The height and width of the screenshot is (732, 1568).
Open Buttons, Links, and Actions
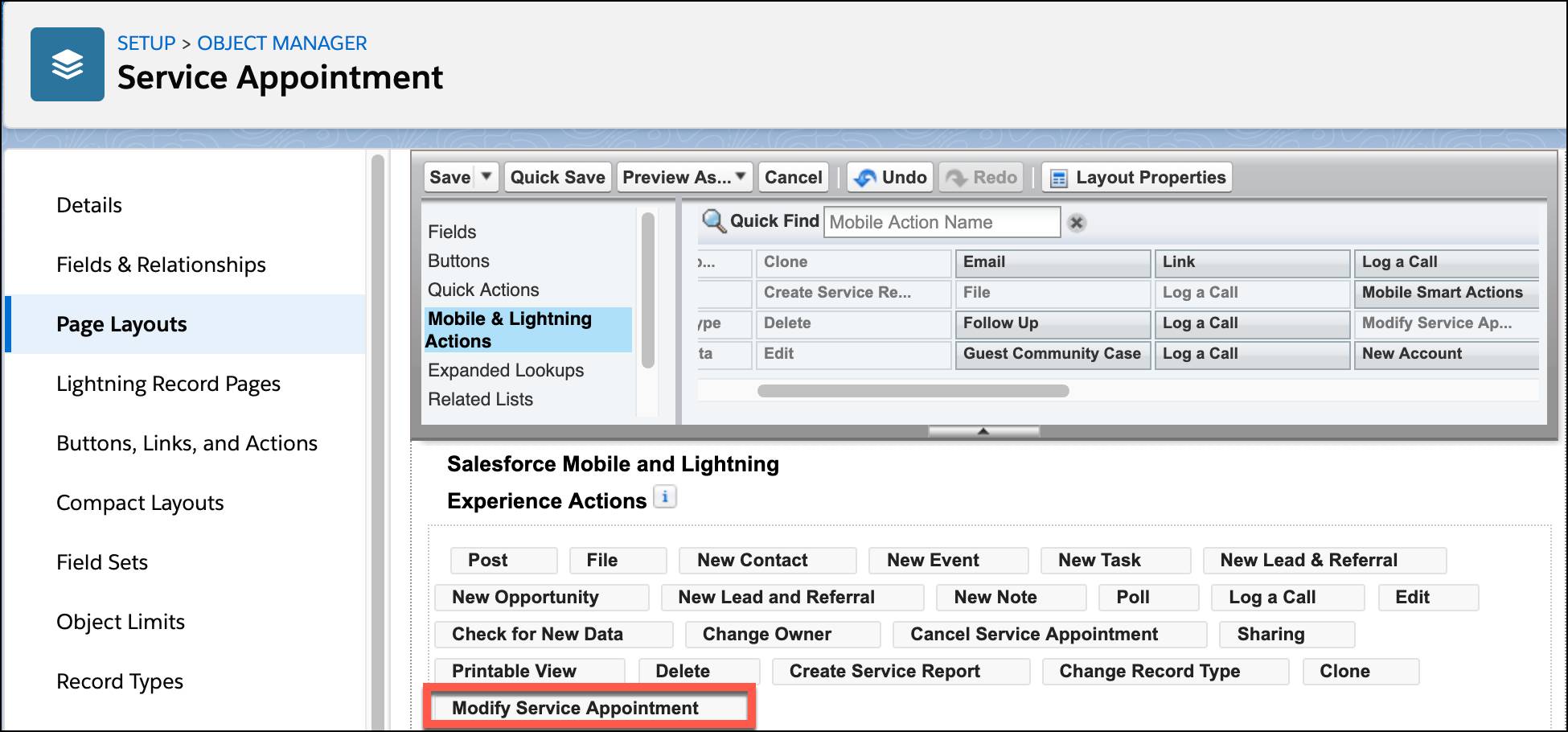click(187, 443)
